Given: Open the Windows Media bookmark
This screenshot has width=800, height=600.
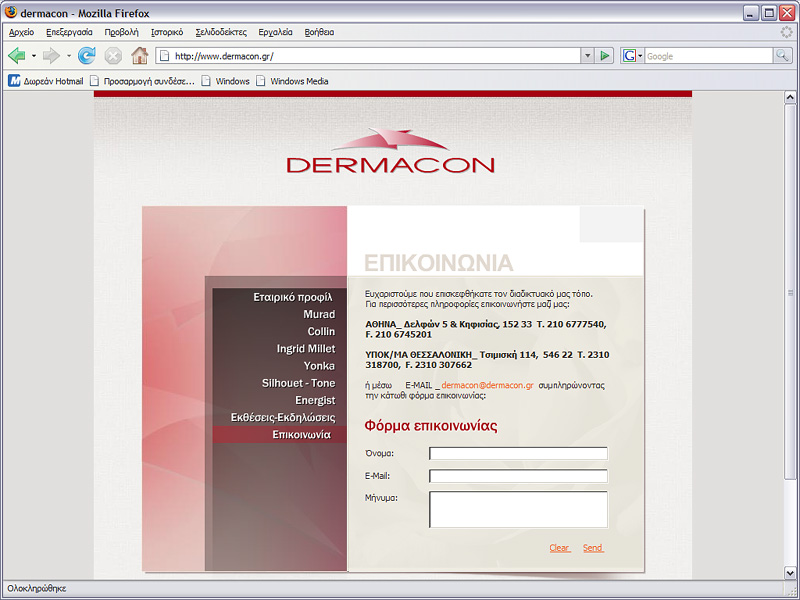Looking at the screenshot, I should coord(292,81).
